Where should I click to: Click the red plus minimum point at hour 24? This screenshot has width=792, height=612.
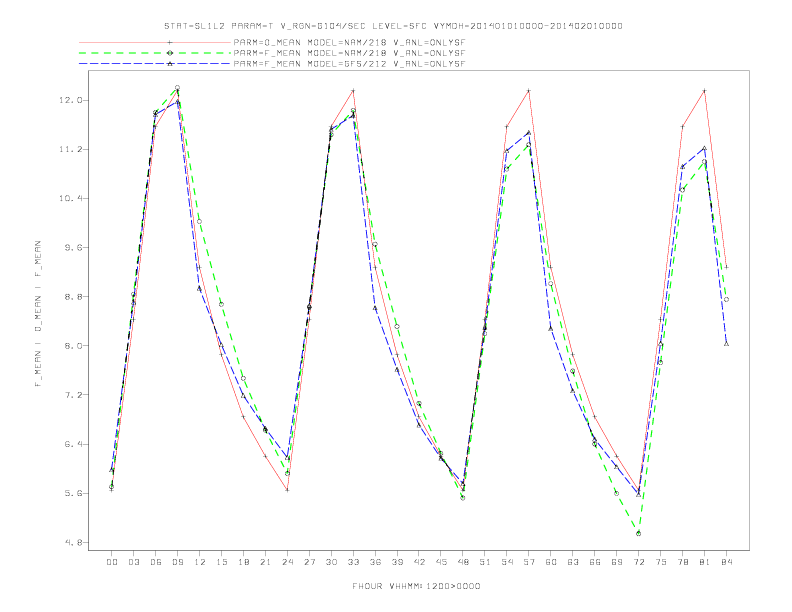coord(287,490)
